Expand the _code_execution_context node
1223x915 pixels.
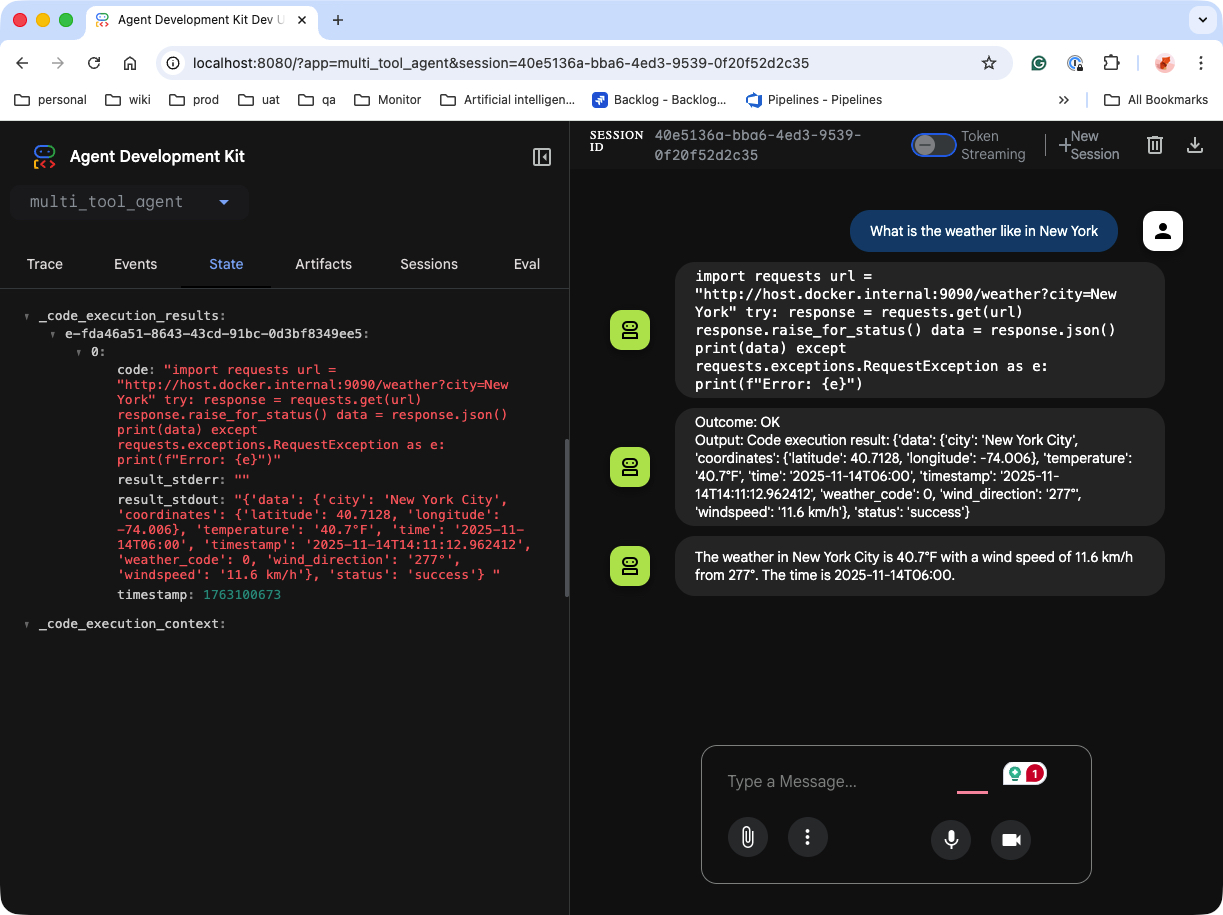27,624
